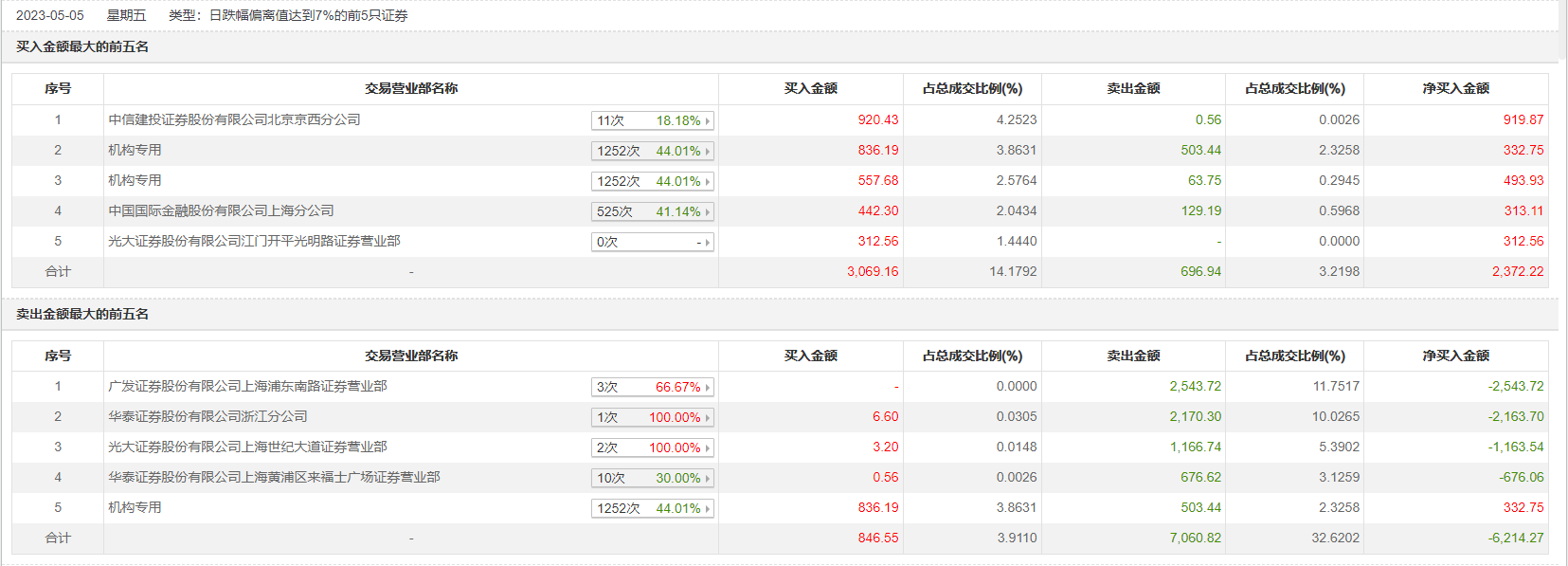Click the sell total 7,060.82 cell
Screen dimensions: 1568x566
point(1200,539)
